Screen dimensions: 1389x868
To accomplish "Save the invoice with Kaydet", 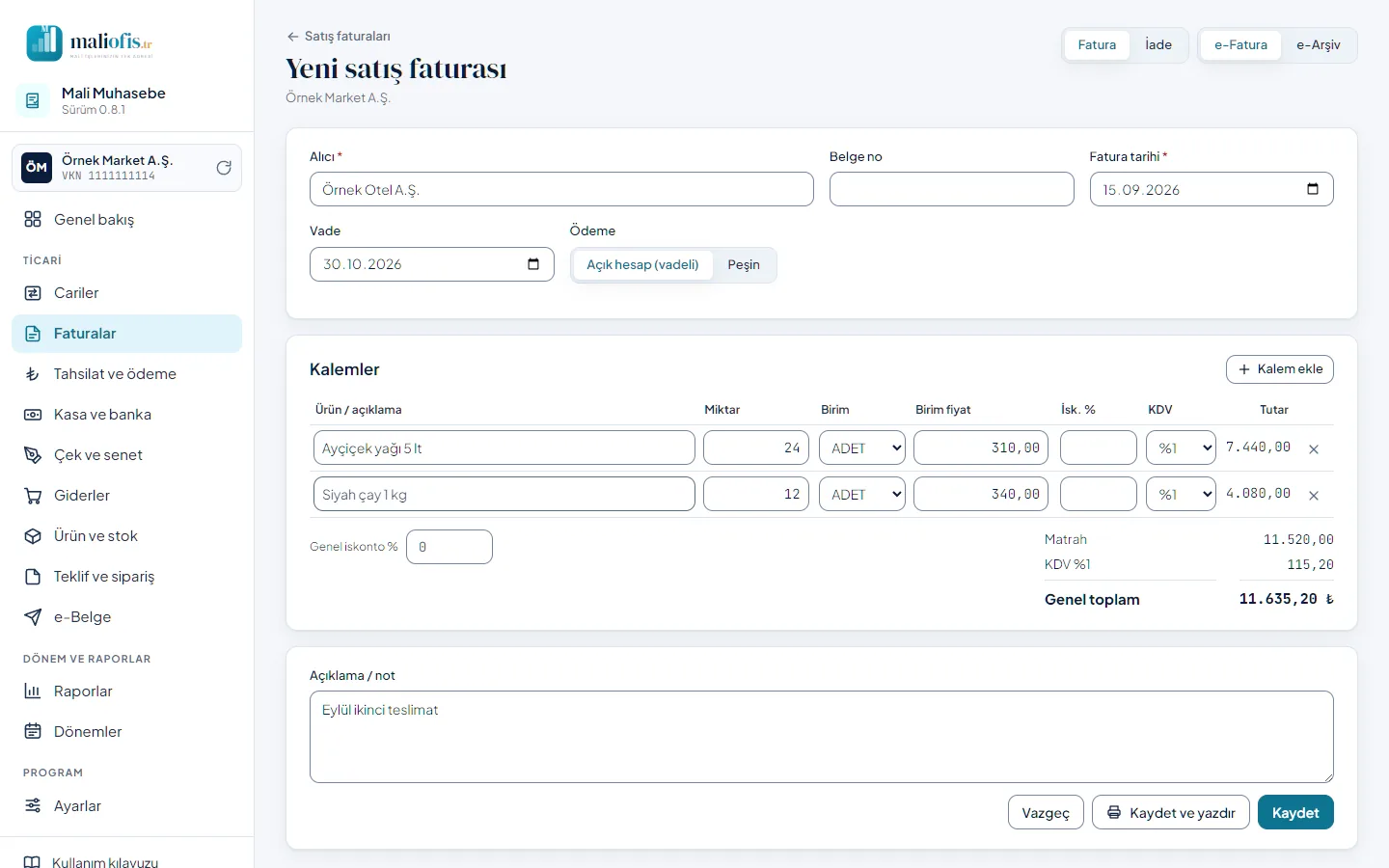I will point(1295,813).
